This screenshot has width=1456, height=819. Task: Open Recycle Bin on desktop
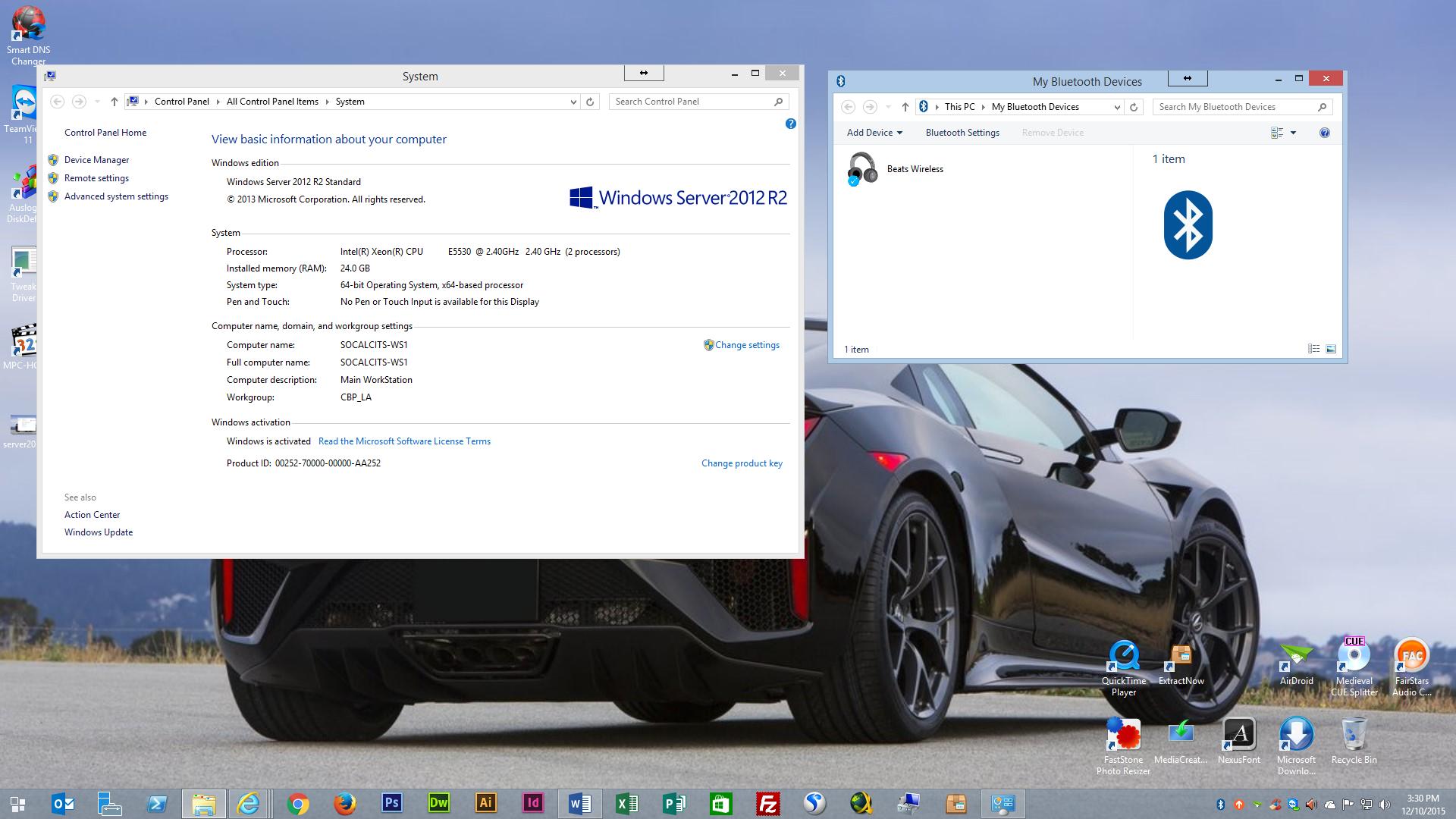(x=1354, y=741)
